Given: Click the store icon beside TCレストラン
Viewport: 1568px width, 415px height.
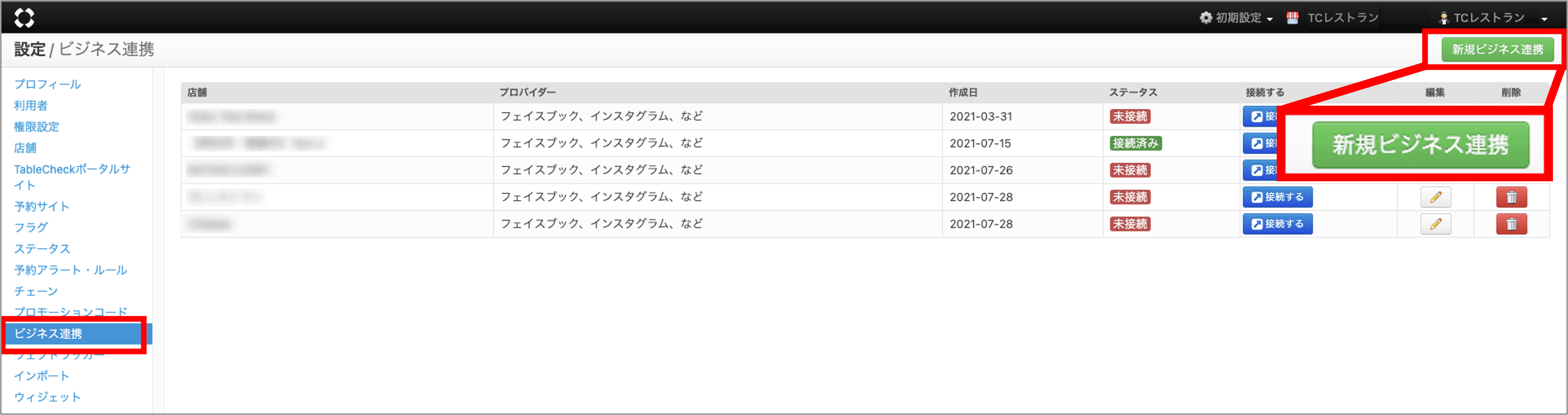Looking at the screenshot, I should [x=1292, y=18].
